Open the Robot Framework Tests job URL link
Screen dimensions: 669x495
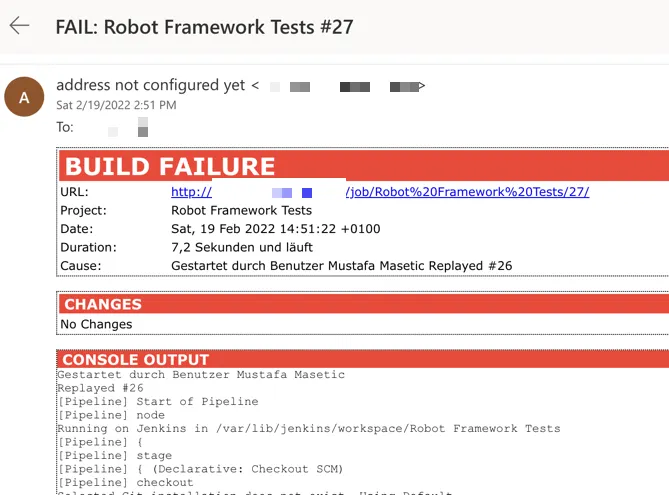pos(467,192)
